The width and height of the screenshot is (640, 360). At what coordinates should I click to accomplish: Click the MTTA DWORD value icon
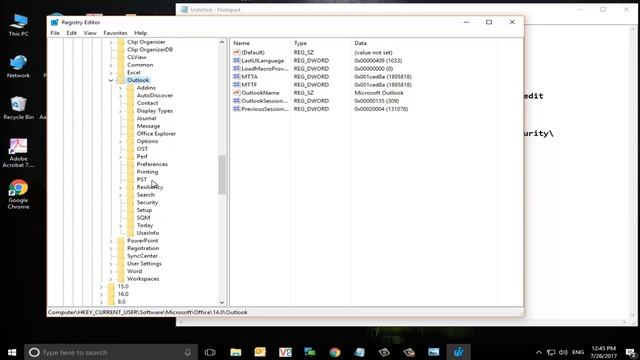point(236,76)
